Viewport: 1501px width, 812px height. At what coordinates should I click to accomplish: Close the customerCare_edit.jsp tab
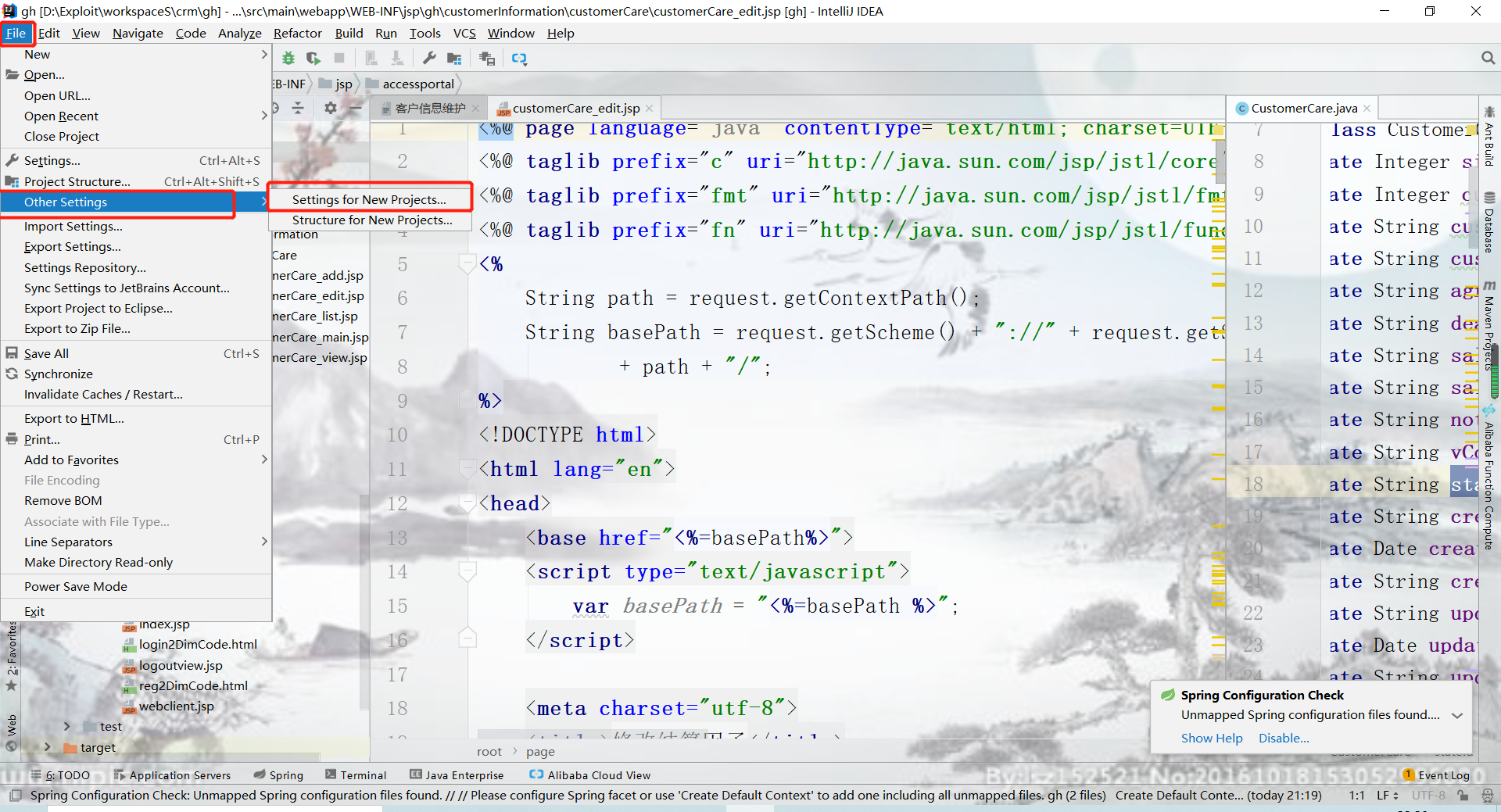pyautogui.click(x=649, y=109)
